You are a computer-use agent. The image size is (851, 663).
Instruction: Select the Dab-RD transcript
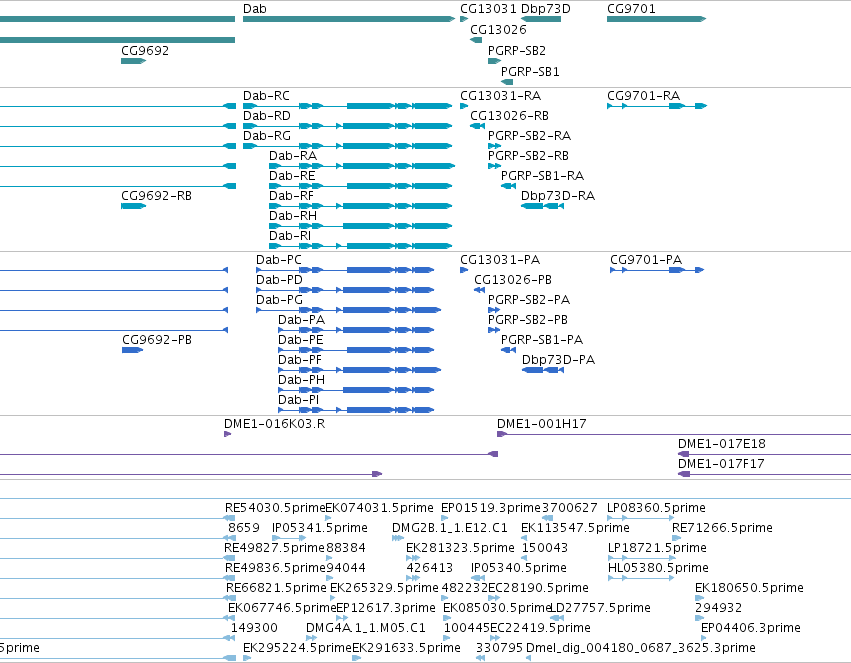pos(347,126)
